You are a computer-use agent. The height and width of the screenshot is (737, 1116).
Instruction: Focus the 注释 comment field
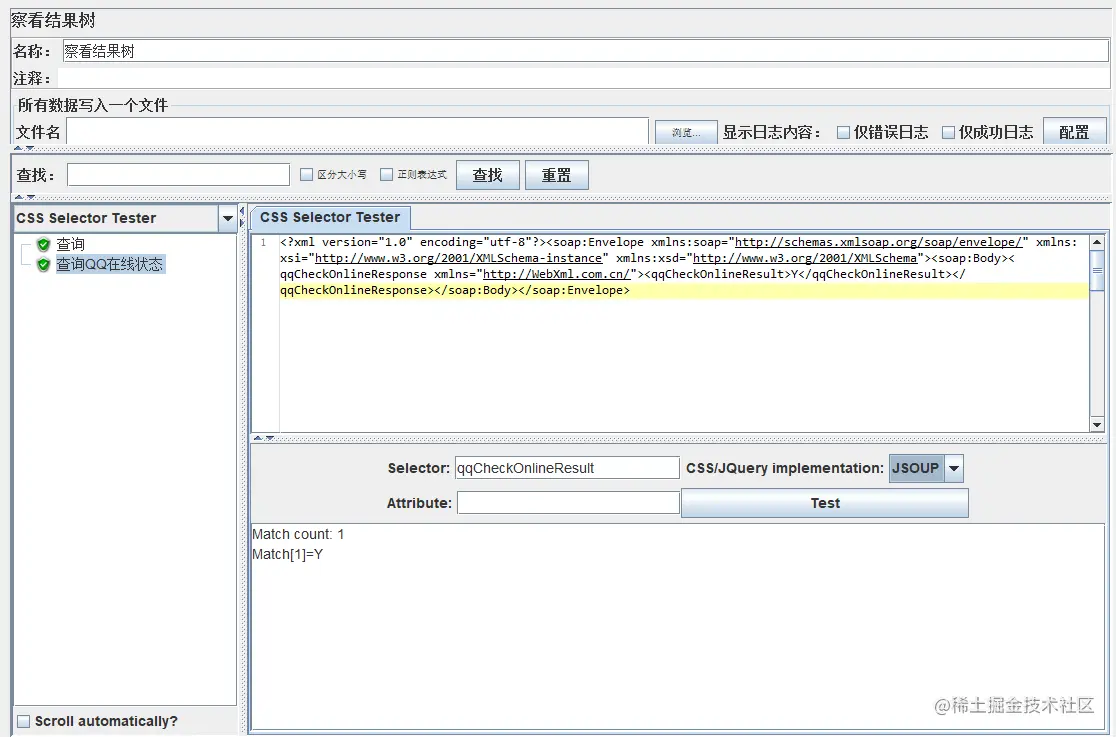(x=584, y=78)
